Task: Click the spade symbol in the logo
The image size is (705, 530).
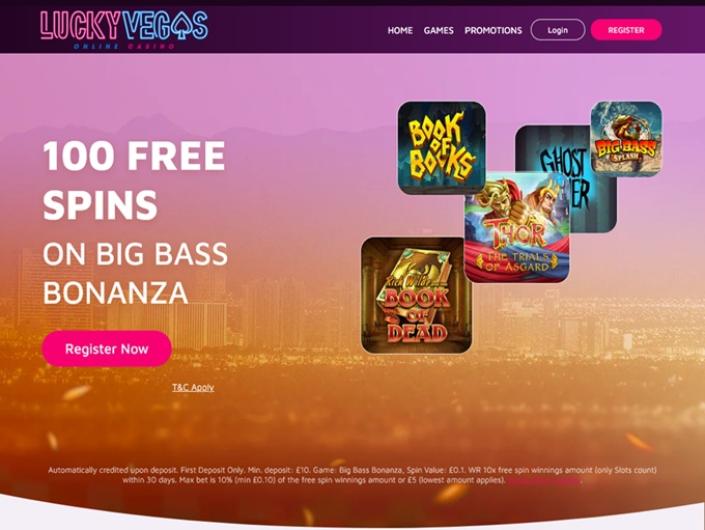Action: [x=181, y=25]
